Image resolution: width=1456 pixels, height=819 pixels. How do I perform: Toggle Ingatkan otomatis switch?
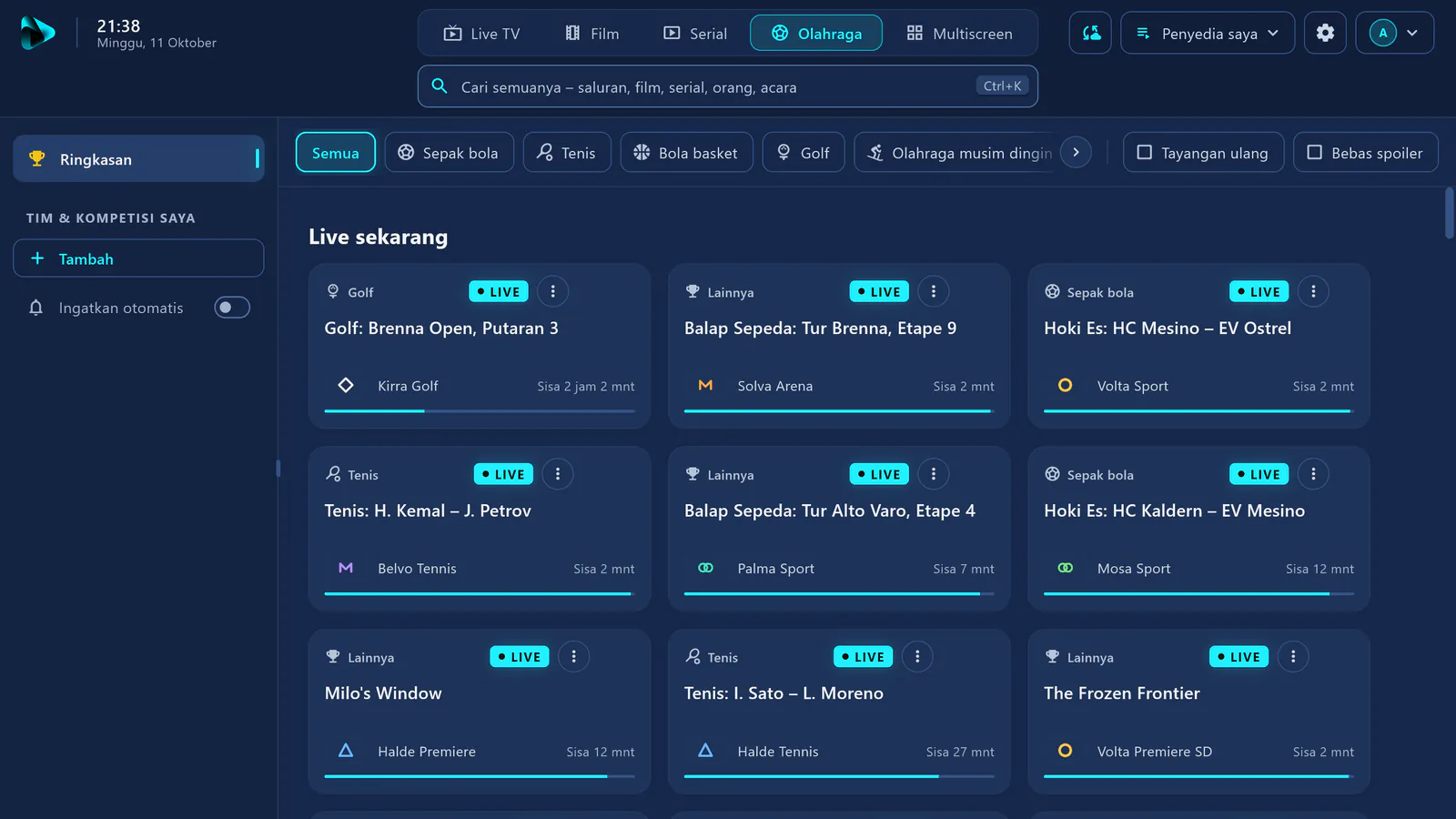(232, 308)
